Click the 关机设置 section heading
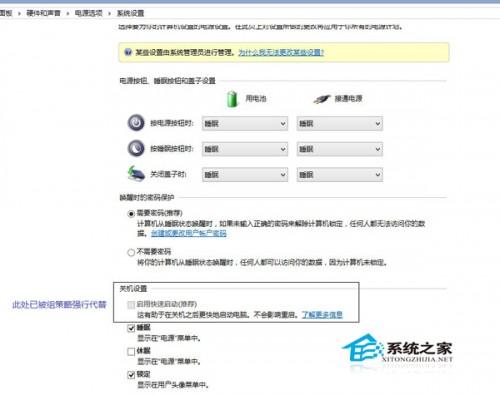Image resolution: width=500 pixels, height=395 pixels. tap(133, 289)
